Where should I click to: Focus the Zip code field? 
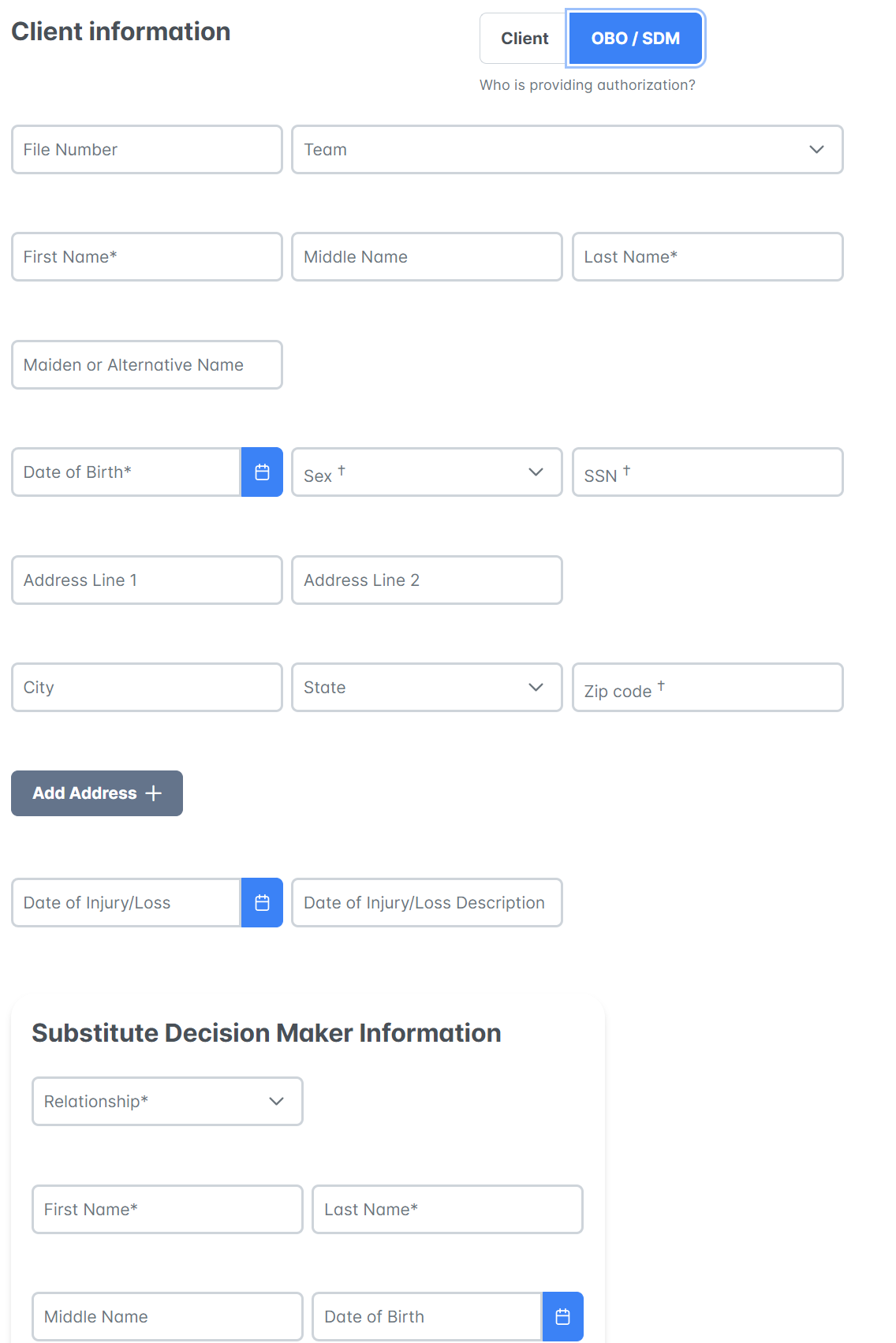(707, 688)
